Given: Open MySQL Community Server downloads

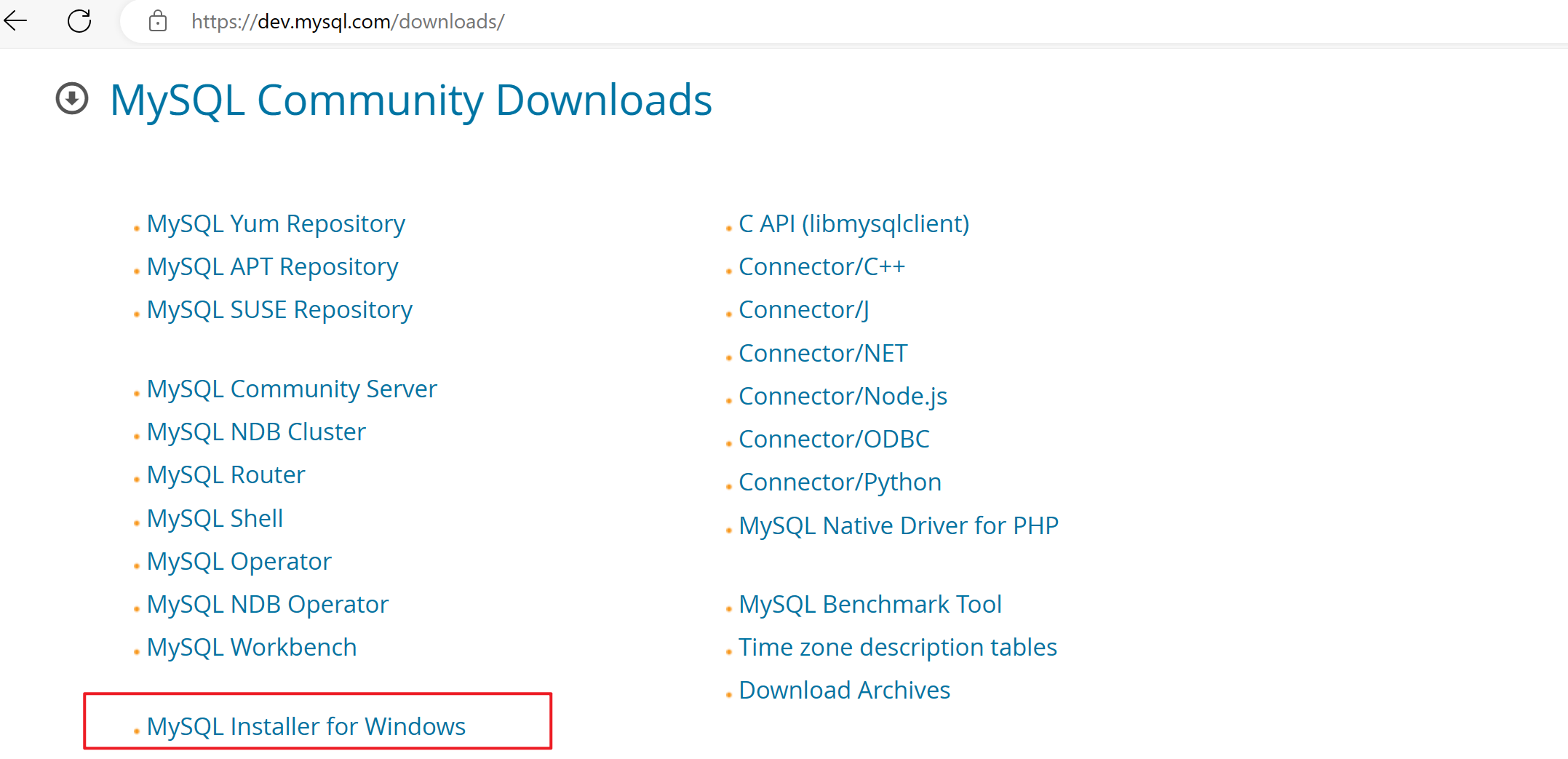Looking at the screenshot, I should pyautogui.click(x=292, y=389).
